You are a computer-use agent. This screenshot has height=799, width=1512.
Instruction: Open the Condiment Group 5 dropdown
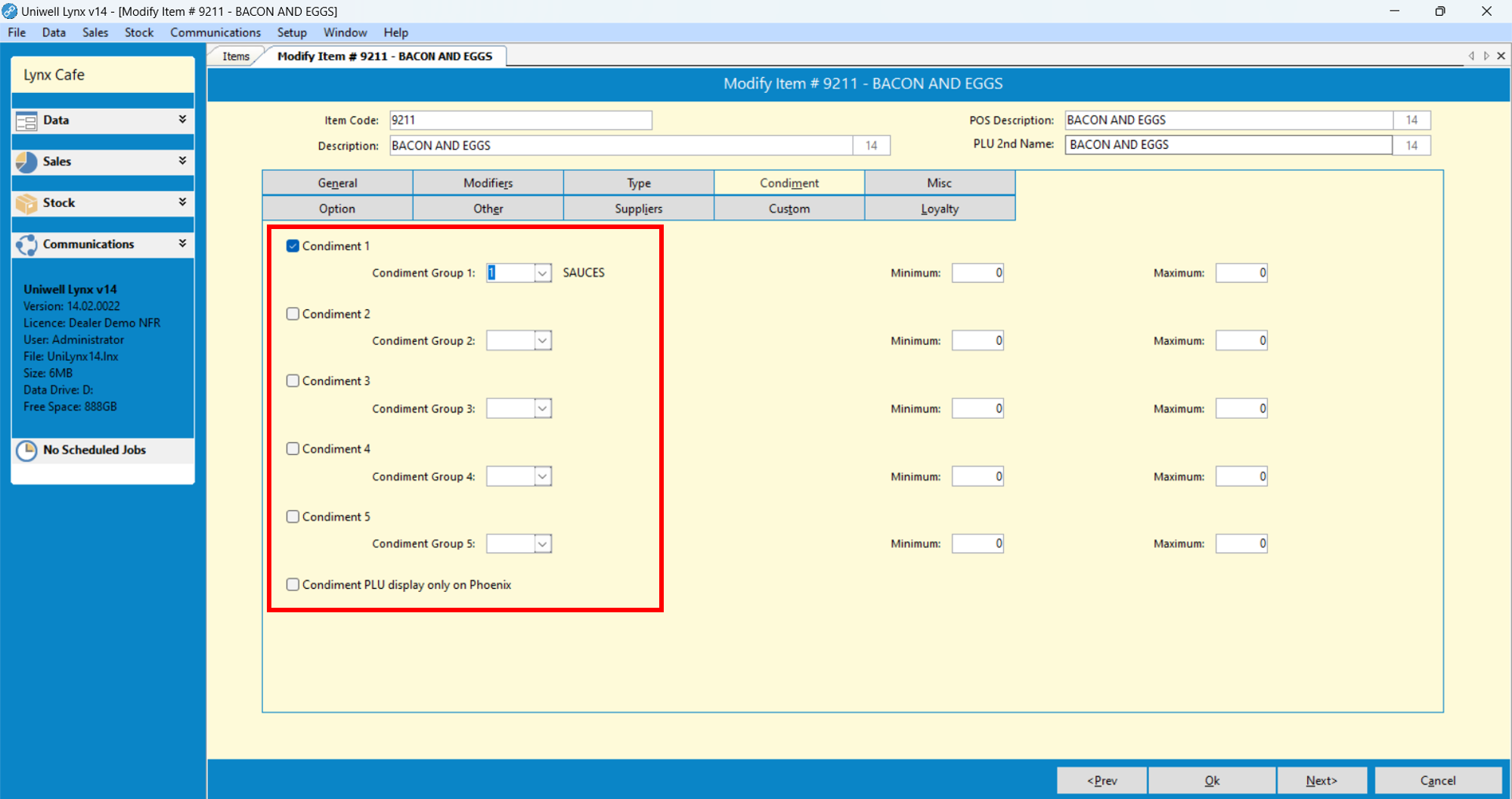click(543, 544)
